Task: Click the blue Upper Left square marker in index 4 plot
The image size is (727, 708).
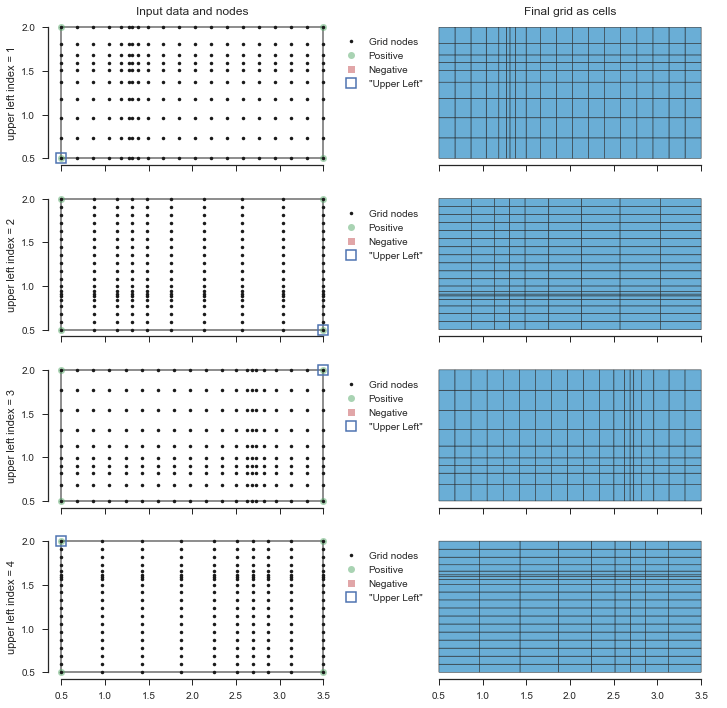Action: point(61,541)
